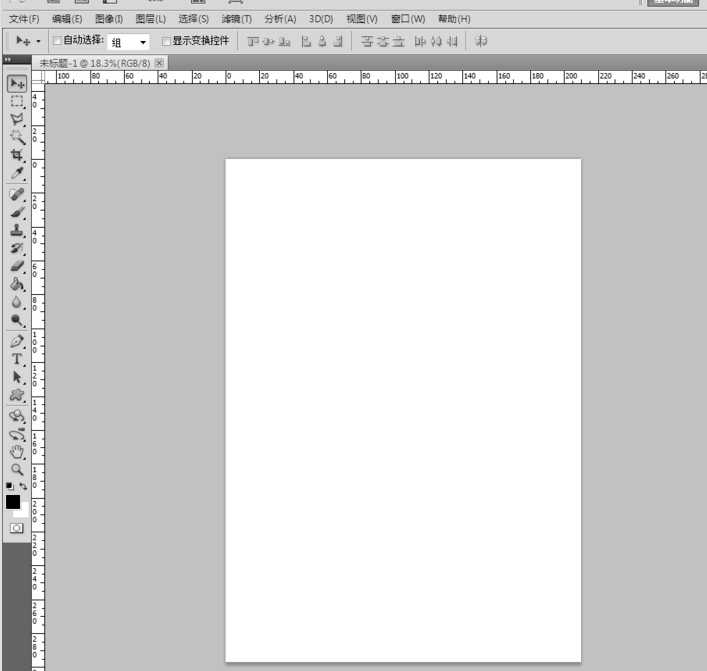Toggle Quick Mask mode button
This screenshot has width=707, height=671.
tap(17, 527)
